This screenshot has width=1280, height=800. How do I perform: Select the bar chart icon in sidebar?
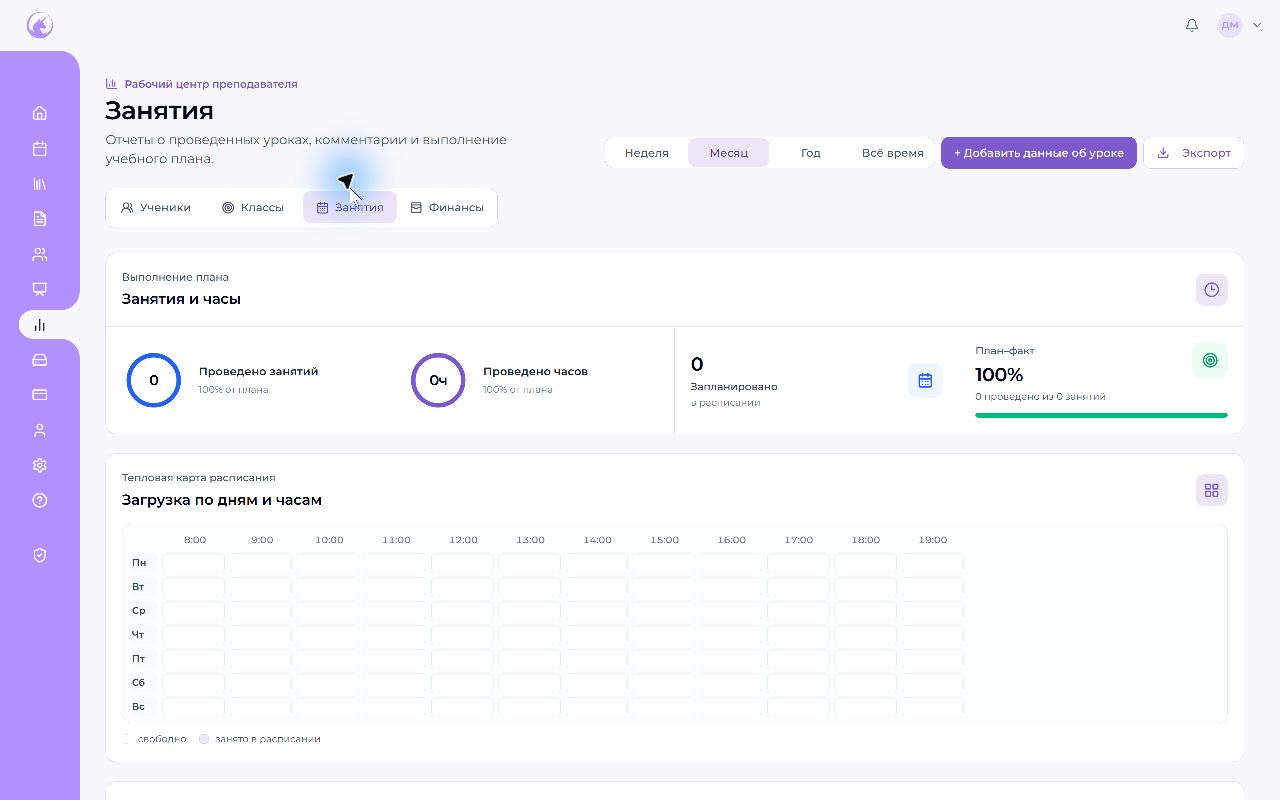pyautogui.click(x=40, y=325)
